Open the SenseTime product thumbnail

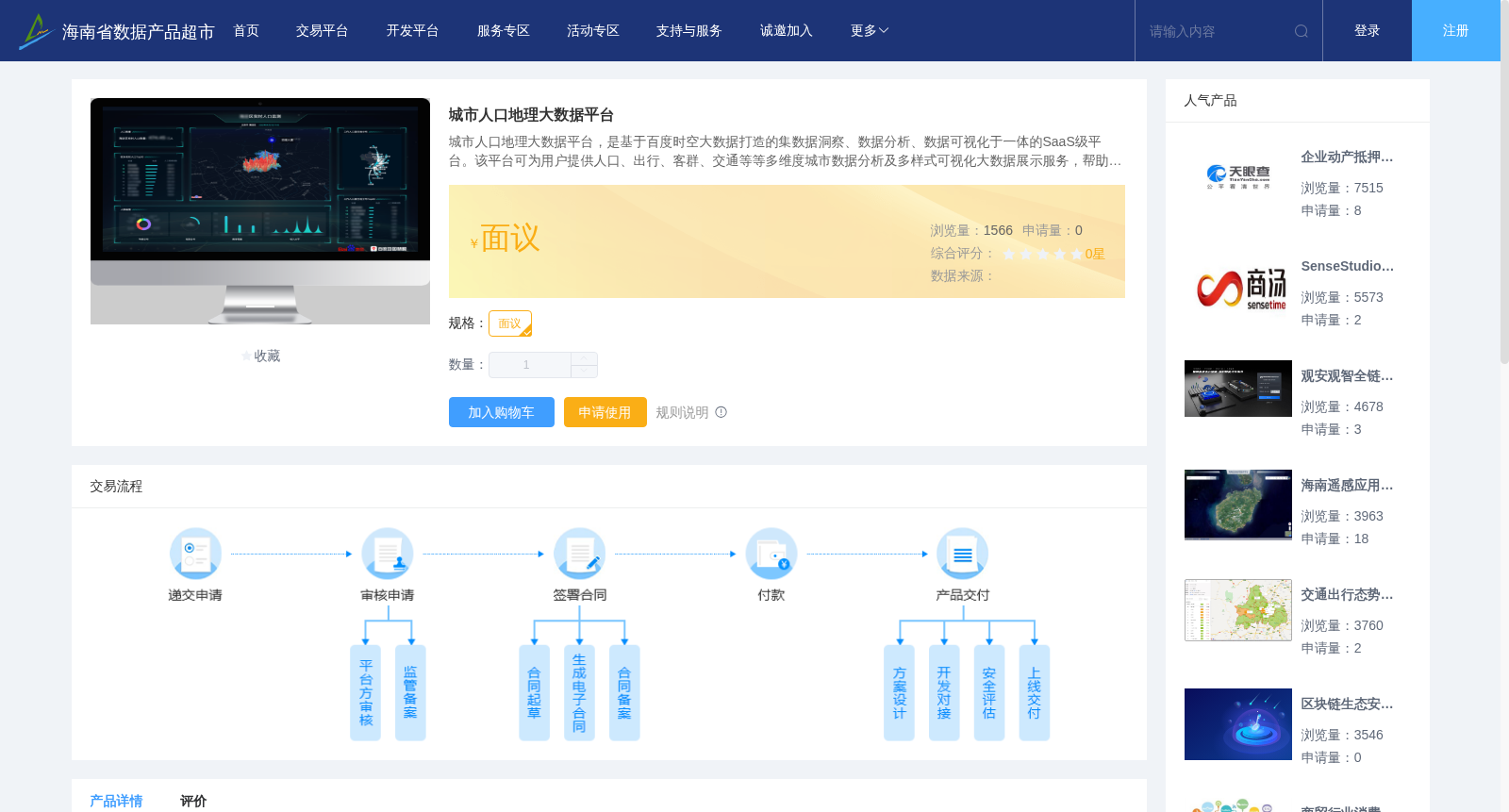[1238, 287]
